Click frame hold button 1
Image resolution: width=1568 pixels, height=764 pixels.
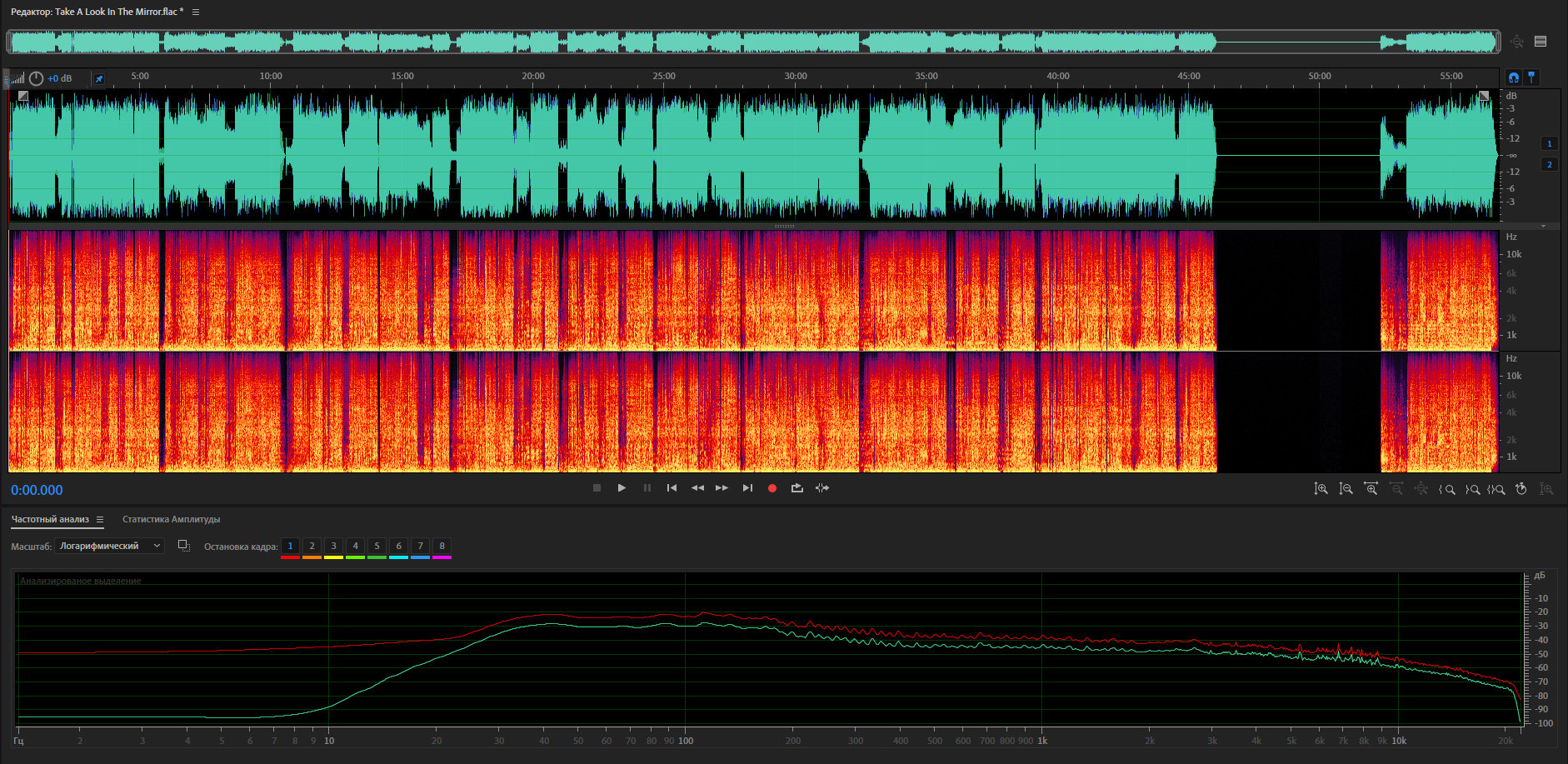(x=290, y=547)
